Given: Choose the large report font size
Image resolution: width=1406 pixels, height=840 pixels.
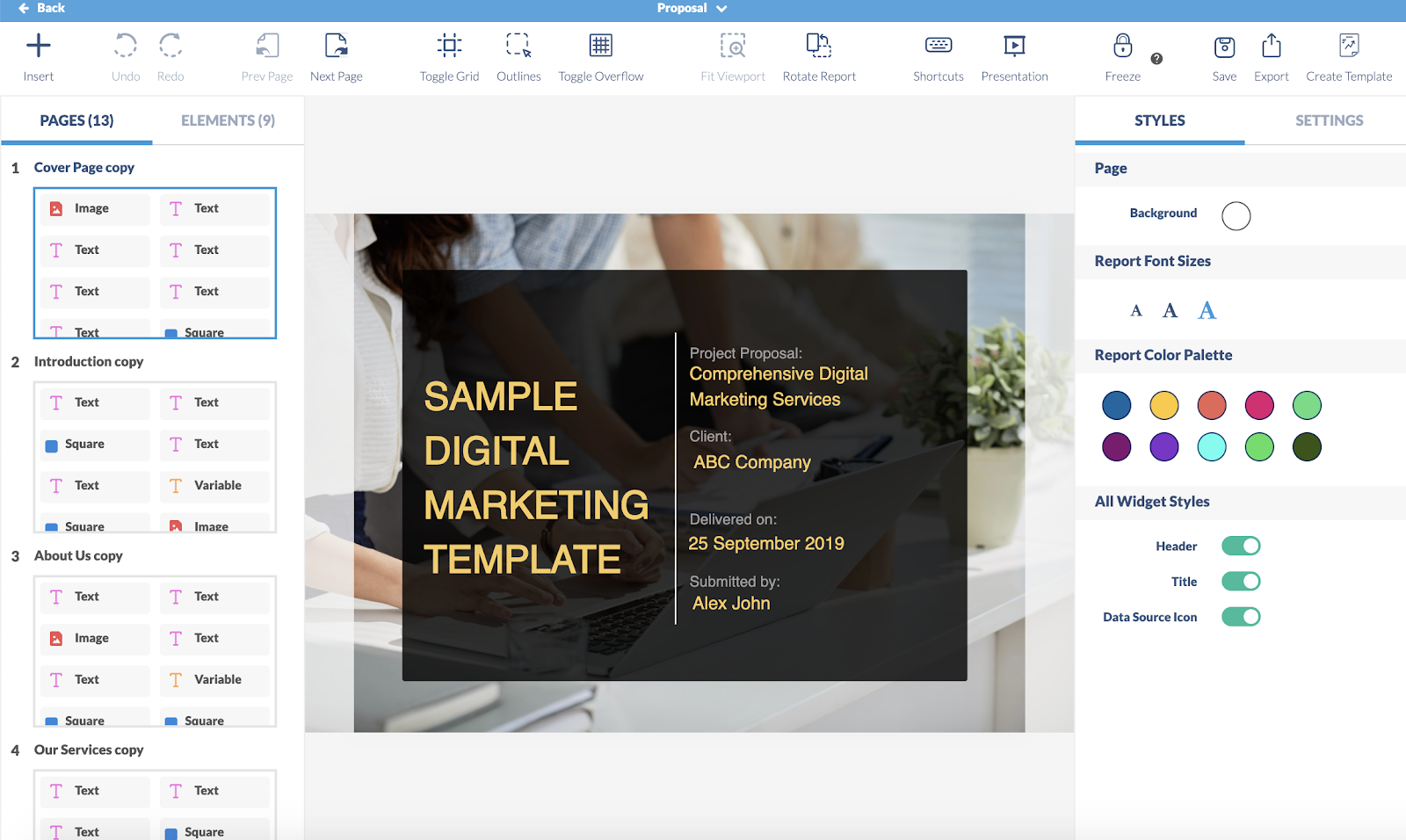Looking at the screenshot, I should (1207, 309).
